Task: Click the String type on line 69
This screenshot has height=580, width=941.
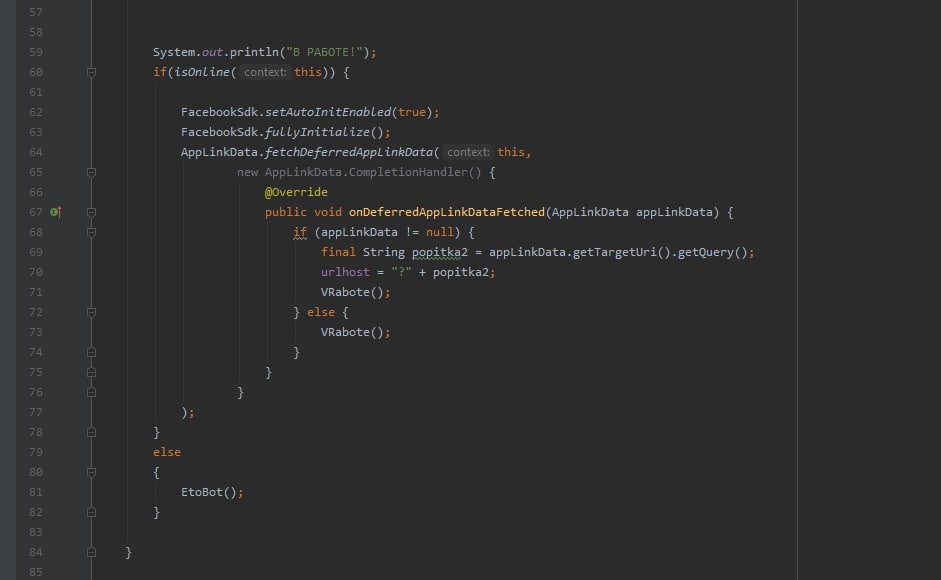Action: click(383, 252)
